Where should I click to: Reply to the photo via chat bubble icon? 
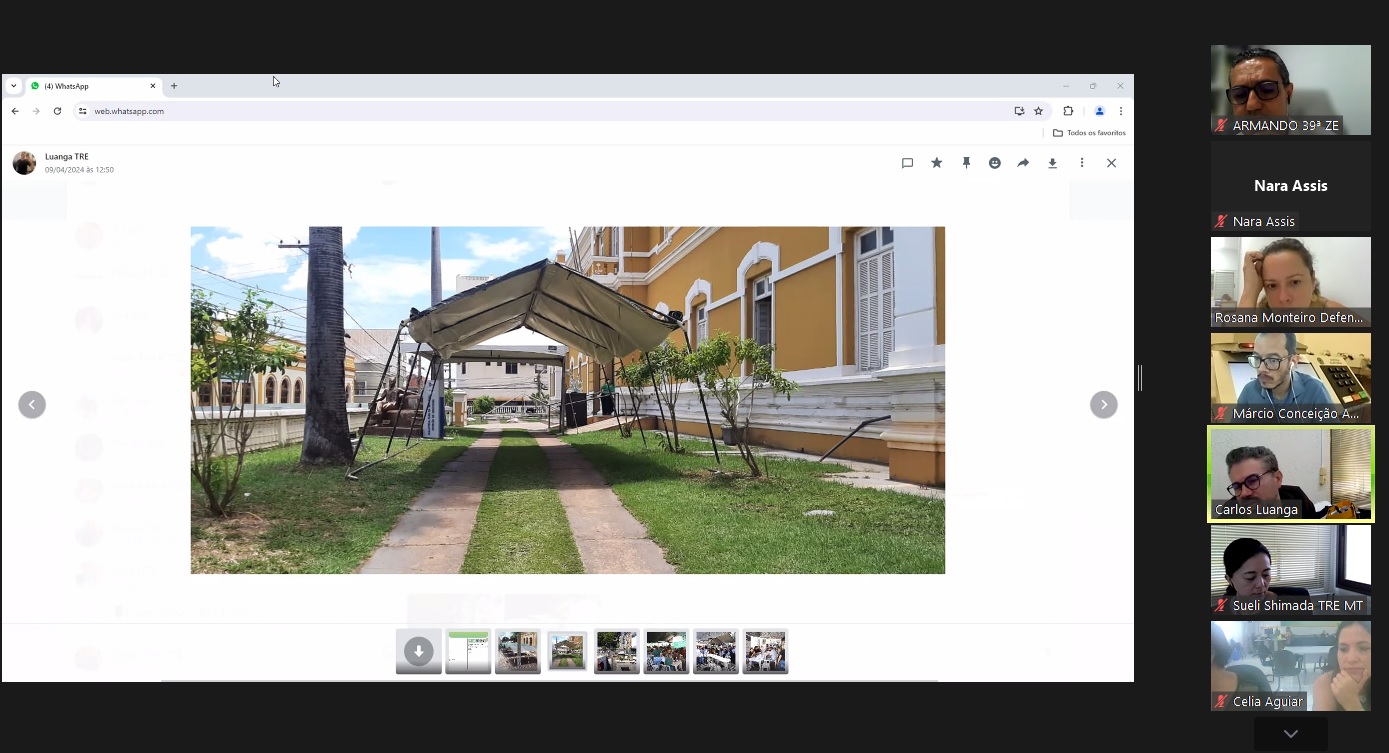pyautogui.click(x=908, y=163)
